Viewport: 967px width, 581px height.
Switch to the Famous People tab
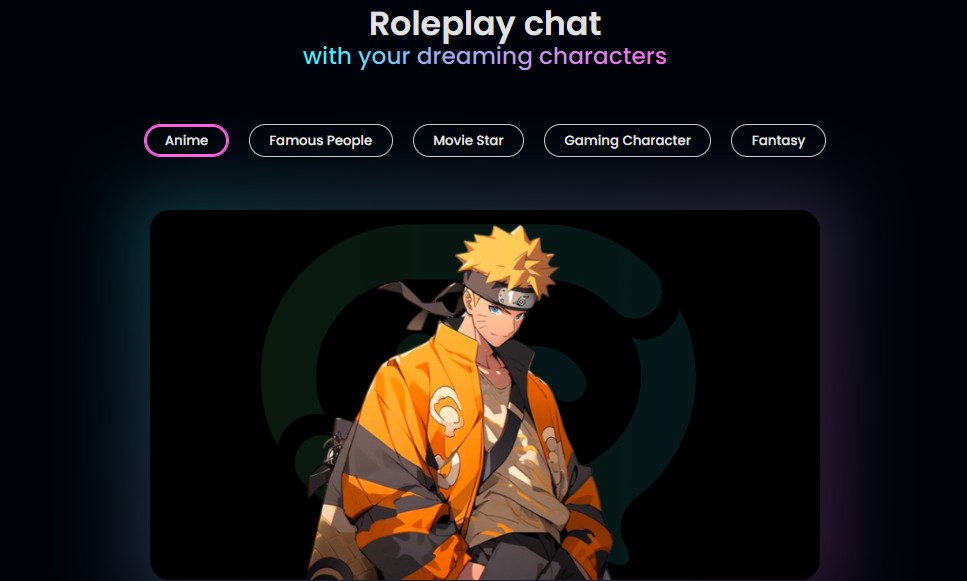pyautogui.click(x=321, y=141)
